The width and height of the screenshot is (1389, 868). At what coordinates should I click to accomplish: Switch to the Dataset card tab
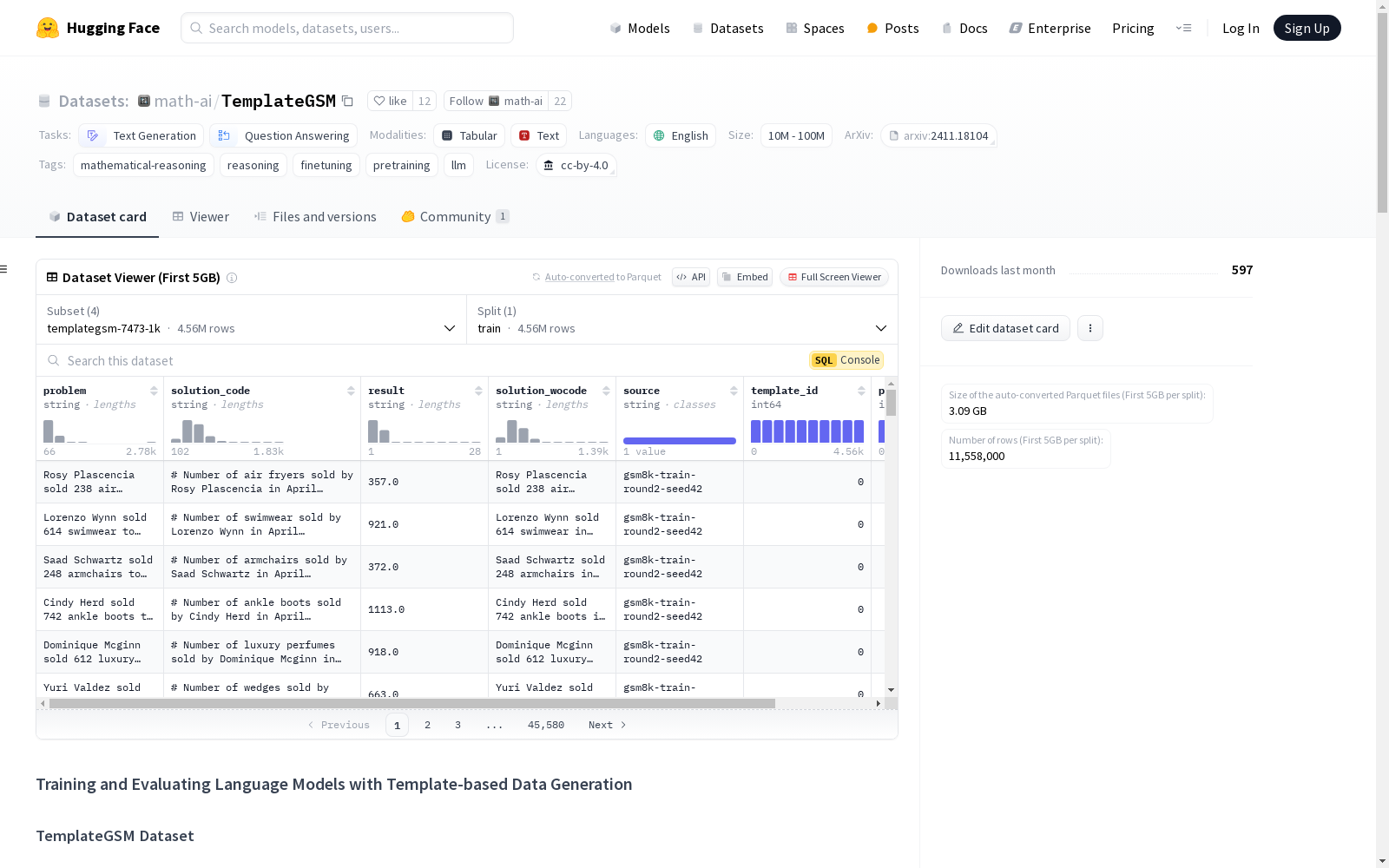[97, 217]
